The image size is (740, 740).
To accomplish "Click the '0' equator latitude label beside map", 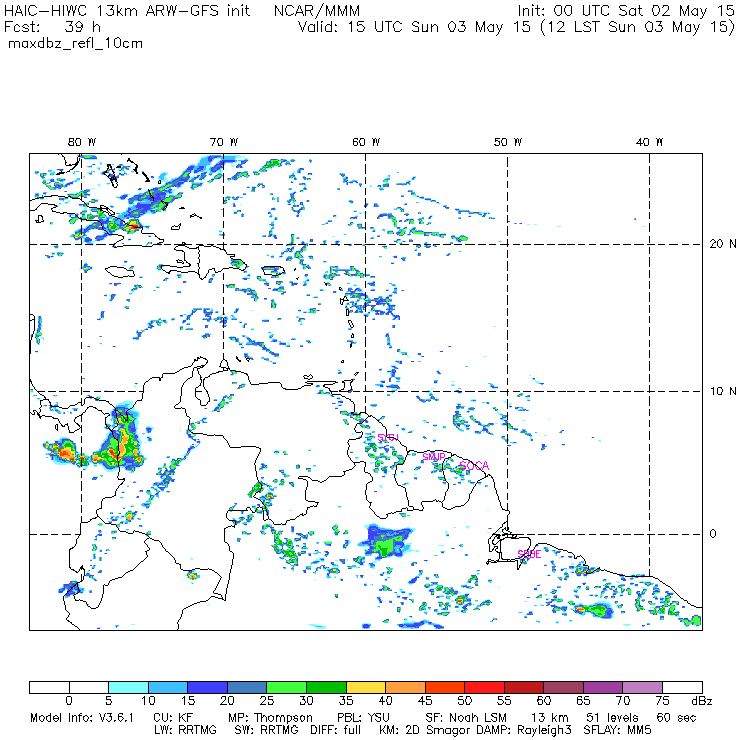I will [x=713, y=534].
